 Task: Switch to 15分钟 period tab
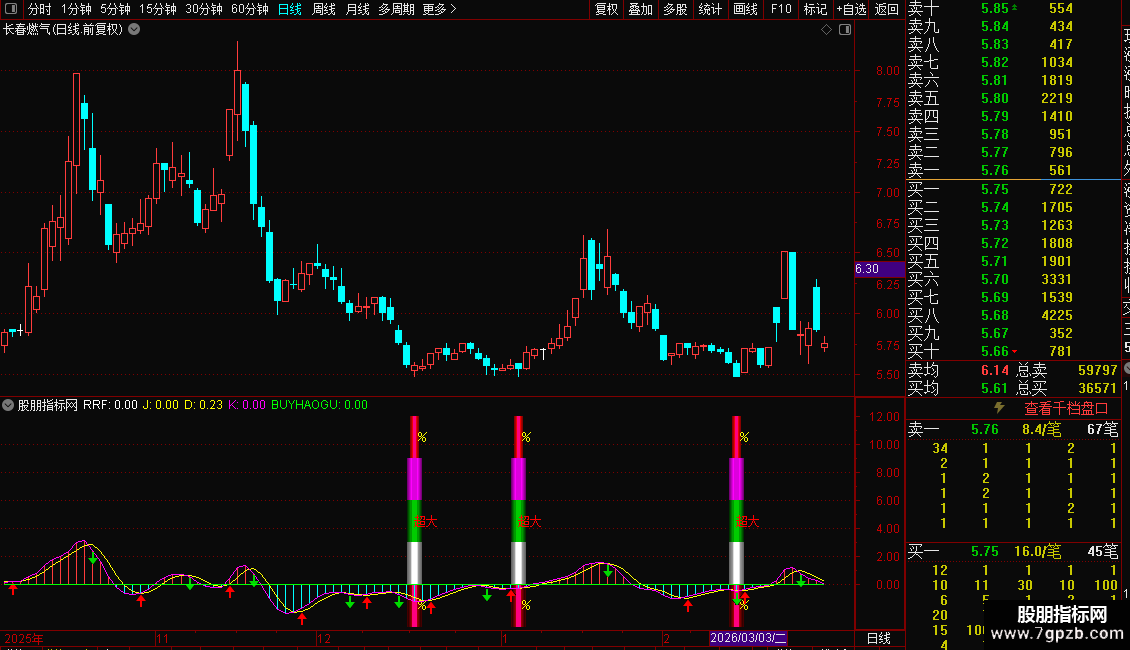point(158,9)
